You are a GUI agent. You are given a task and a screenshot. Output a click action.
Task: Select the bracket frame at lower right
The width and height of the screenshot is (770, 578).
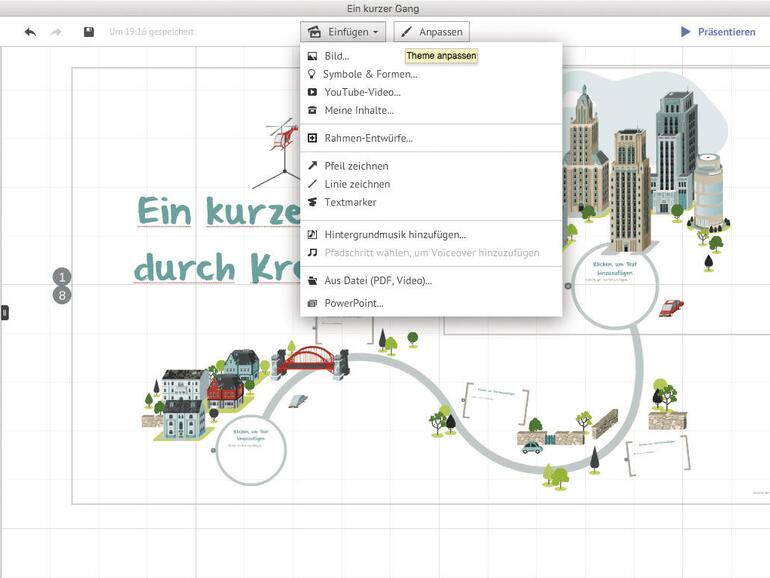click(x=658, y=456)
